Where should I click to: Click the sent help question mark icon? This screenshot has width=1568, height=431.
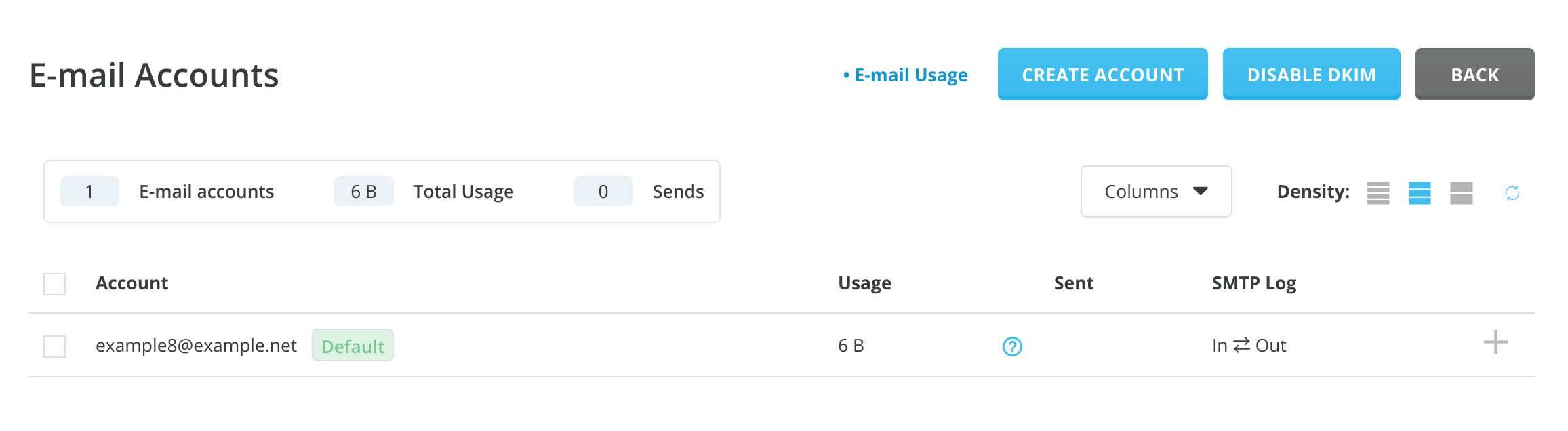[1012, 346]
